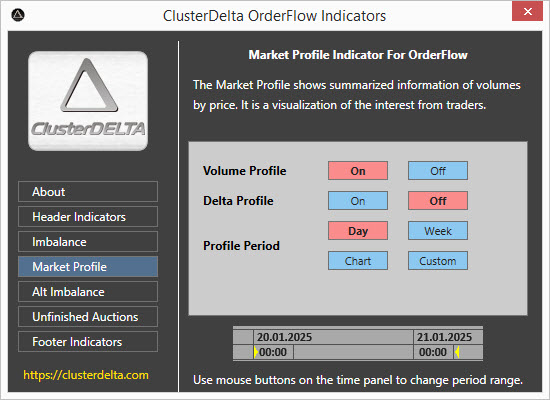Open Footer Indicators section
Image resolution: width=550 pixels, height=400 pixels.
pyautogui.click(x=88, y=341)
